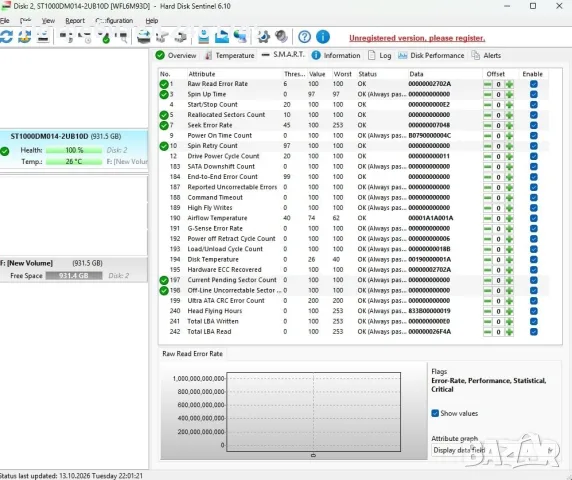This screenshot has height=480, width=572.
Task: Open the Help menu
Action: click(152, 21)
